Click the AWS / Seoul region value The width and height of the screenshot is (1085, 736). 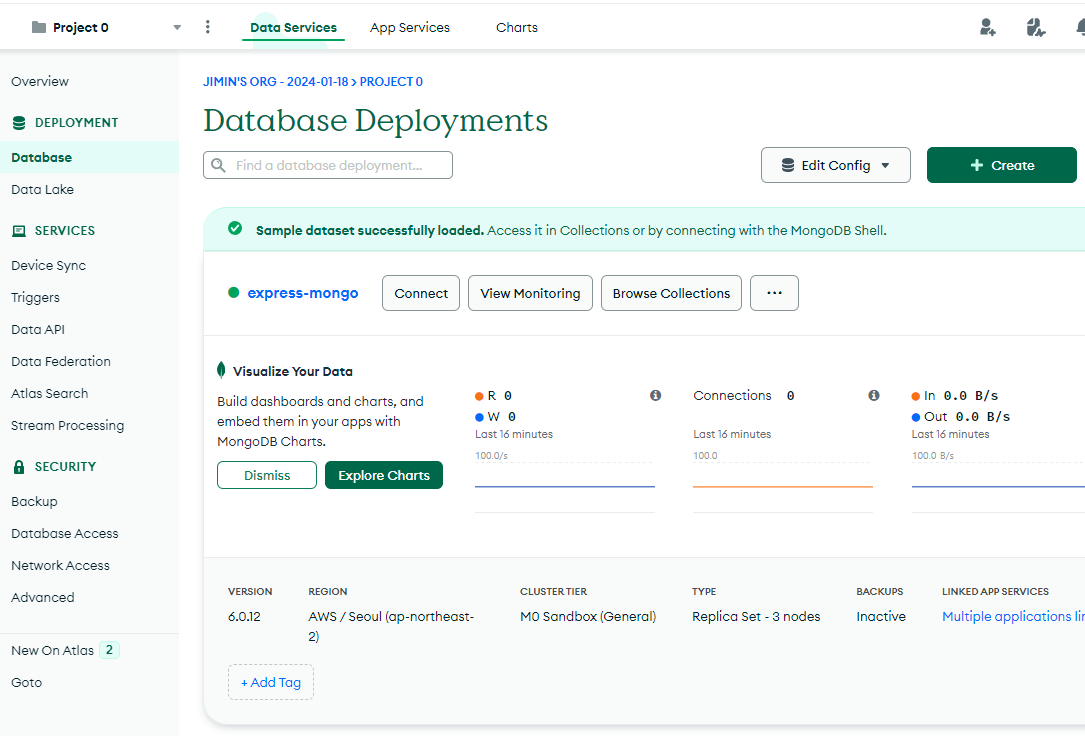coord(391,626)
